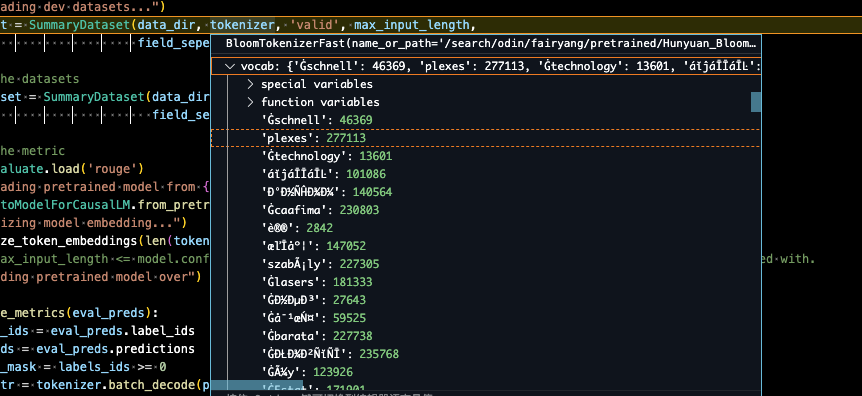Click the vertical scrollbar thumb in debug hover
This screenshot has height=396, width=862.
(x=756, y=102)
